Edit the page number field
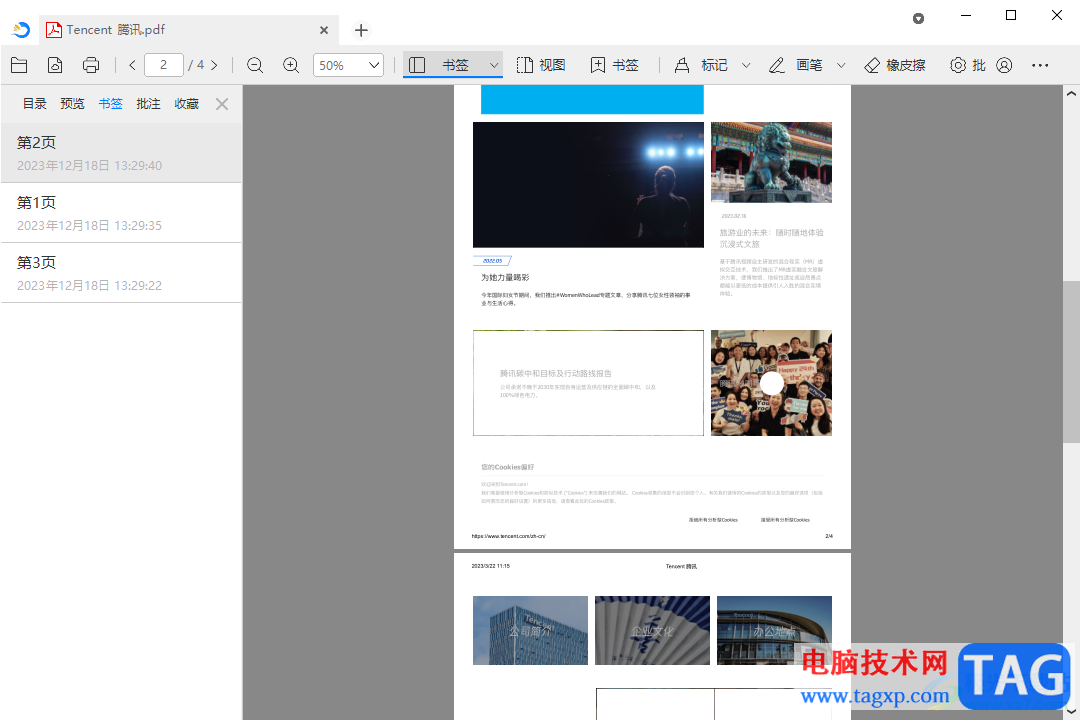 click(x=163, y=65)
